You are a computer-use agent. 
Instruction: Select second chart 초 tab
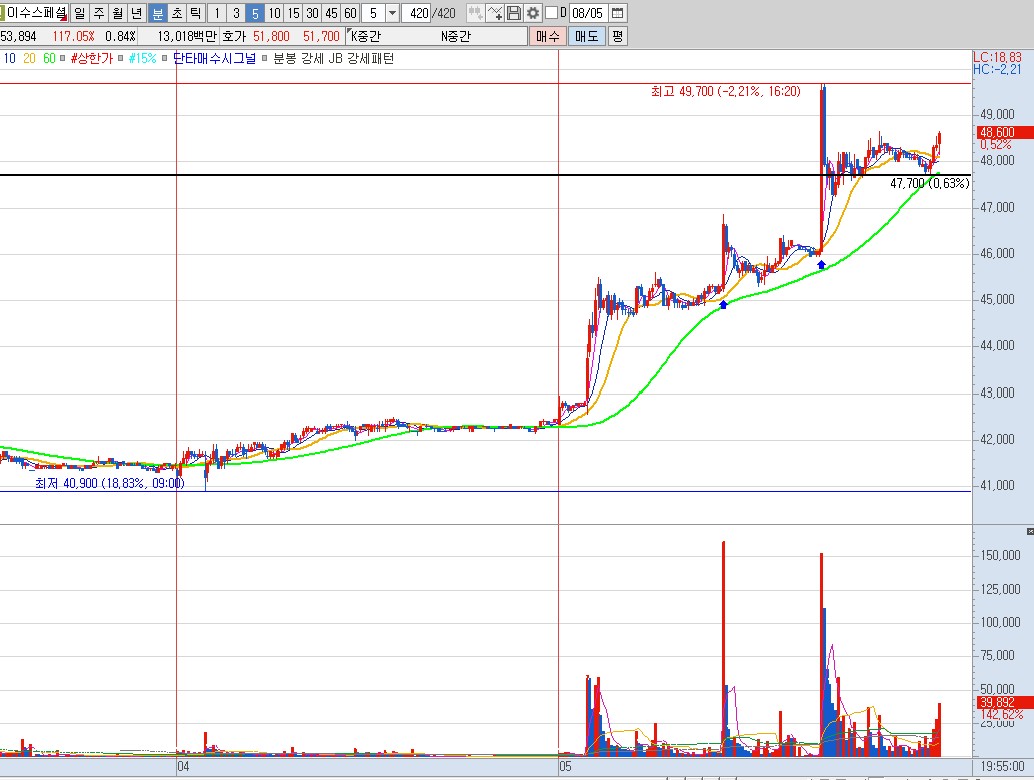tap(177, 13)
